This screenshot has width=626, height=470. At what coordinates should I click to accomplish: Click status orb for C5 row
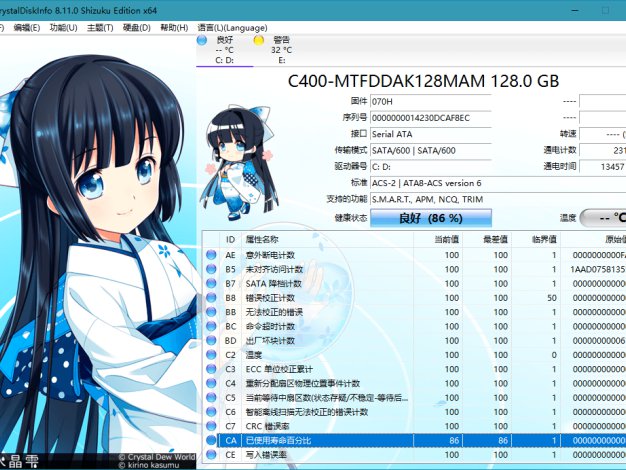click(x=211, y=398)
